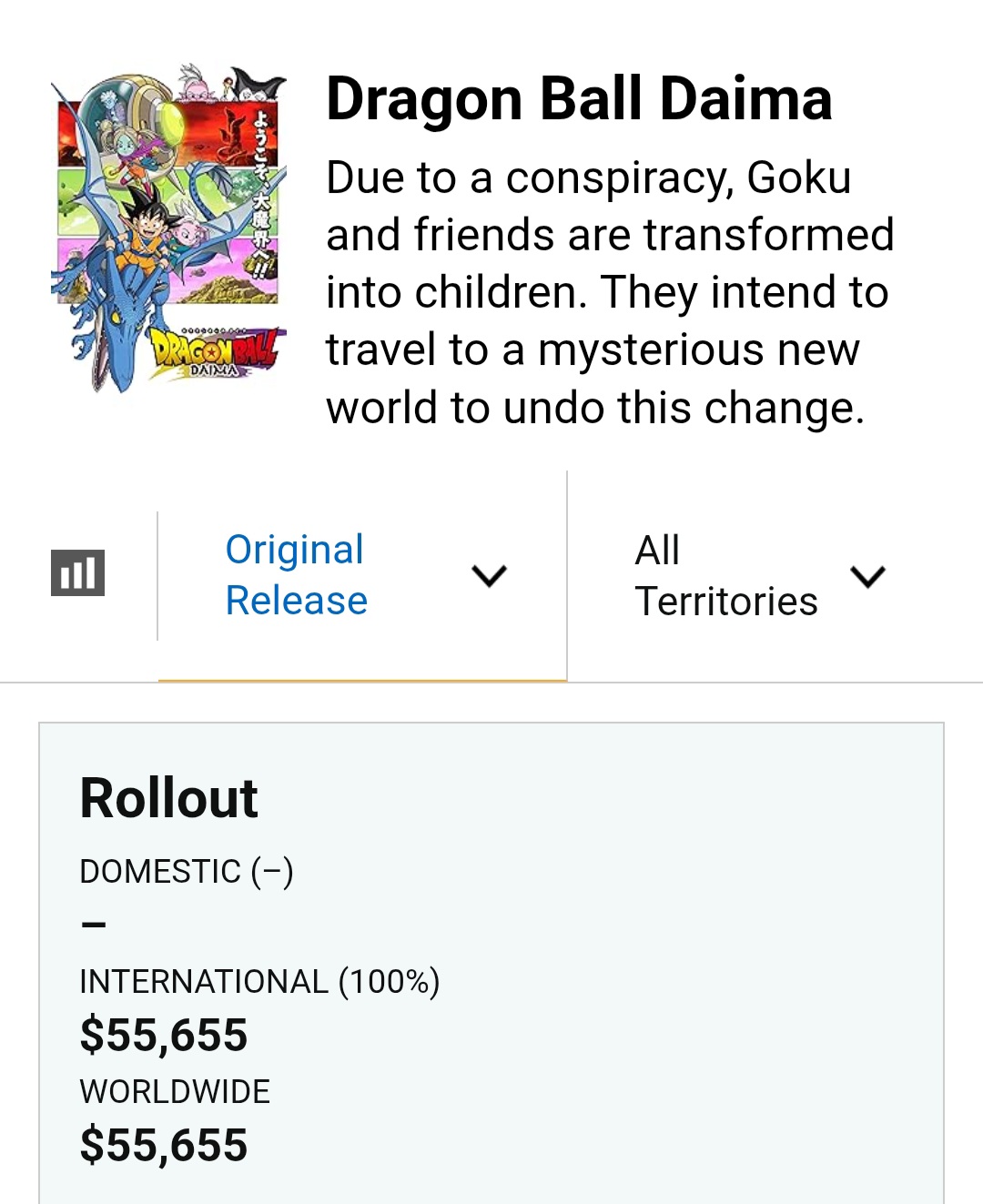This screenshot has width=983, height=1204.
Task: Click the WORLDWIDE label
Action: (x=175, y=1092)
